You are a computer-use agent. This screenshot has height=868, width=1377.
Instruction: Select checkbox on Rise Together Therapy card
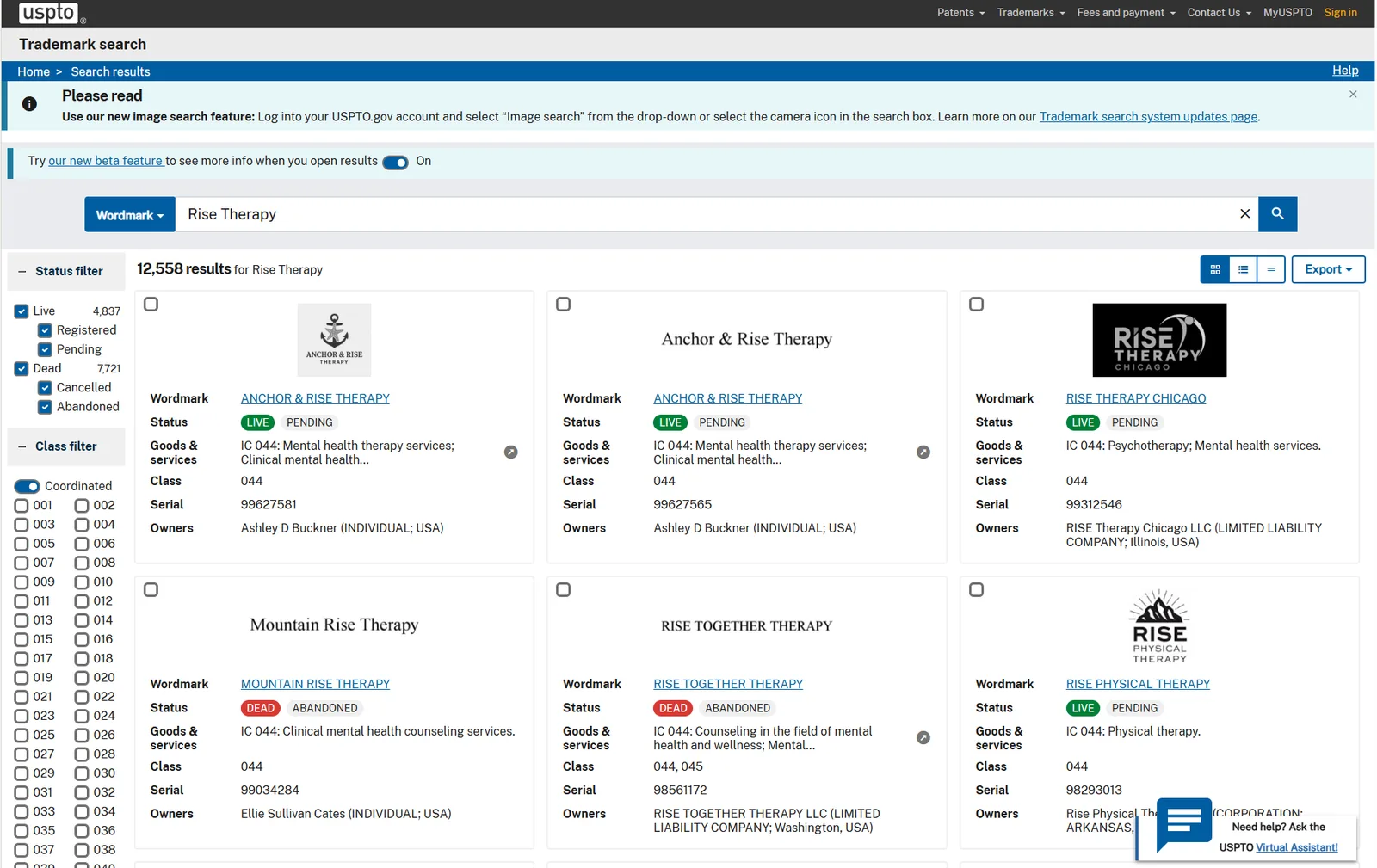[x=564, y=590]
